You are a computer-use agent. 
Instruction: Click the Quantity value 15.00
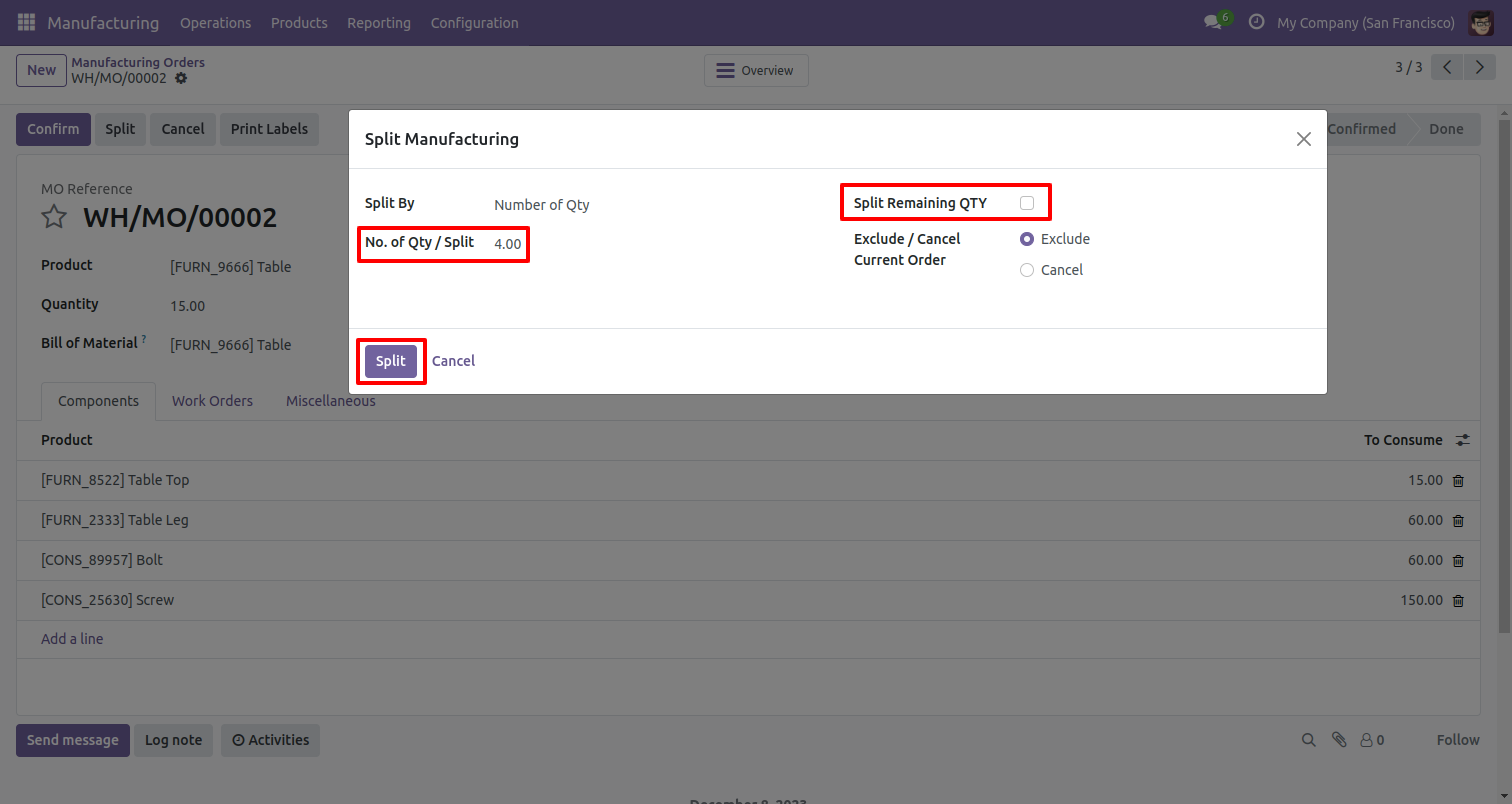pyautogui.click(x=188, y=306)
